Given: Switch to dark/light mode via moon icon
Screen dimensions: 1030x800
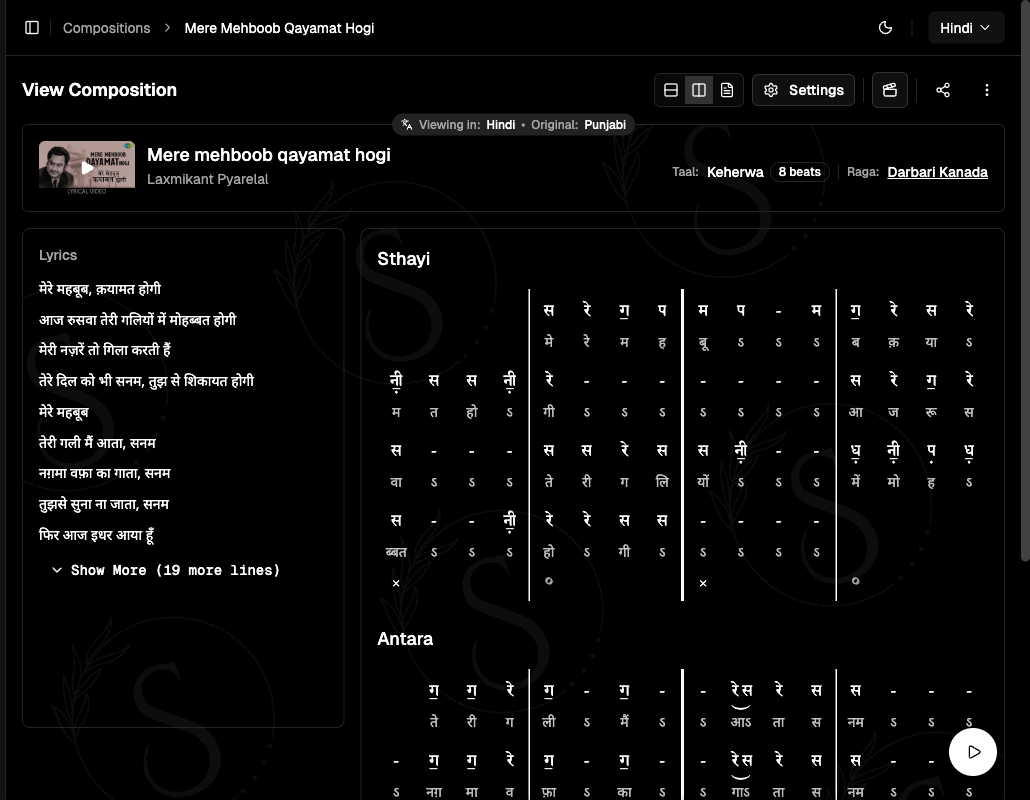Looking at the screenshot, I should [x=885, y=27].
